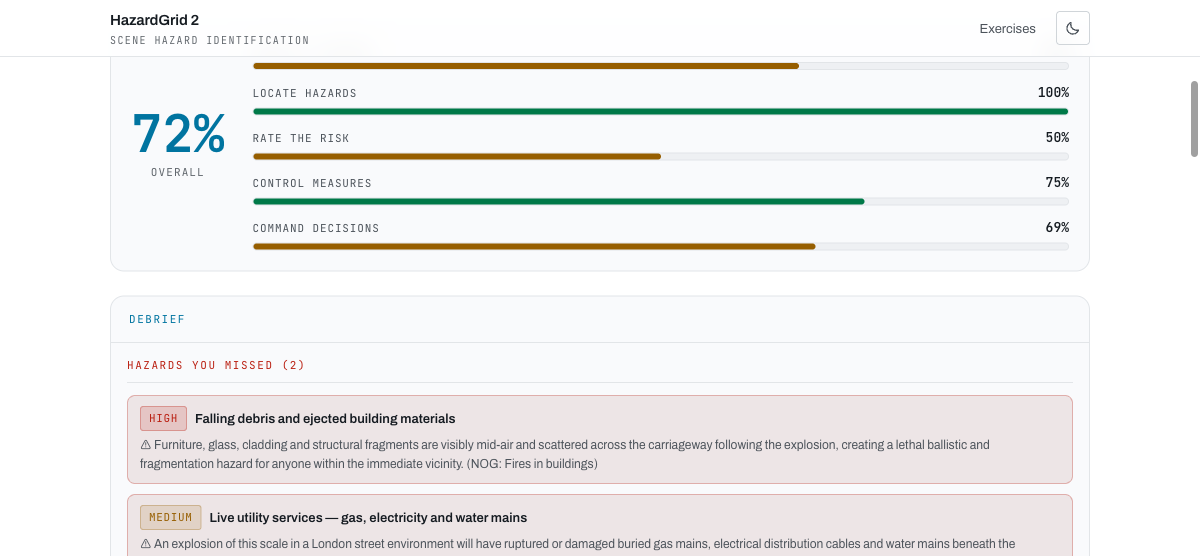Click the RATE THE RISK label
1200x556 pixels.
301,138
